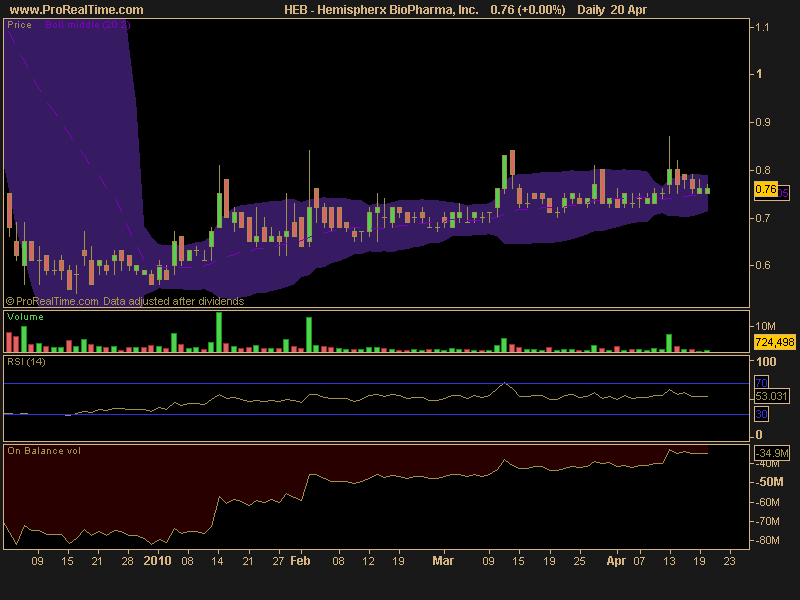The height and width of the screenshot is (600, 800).
Task: Click the 0.76 (+0.00%) price quote
Action: [x=528, y=10]
